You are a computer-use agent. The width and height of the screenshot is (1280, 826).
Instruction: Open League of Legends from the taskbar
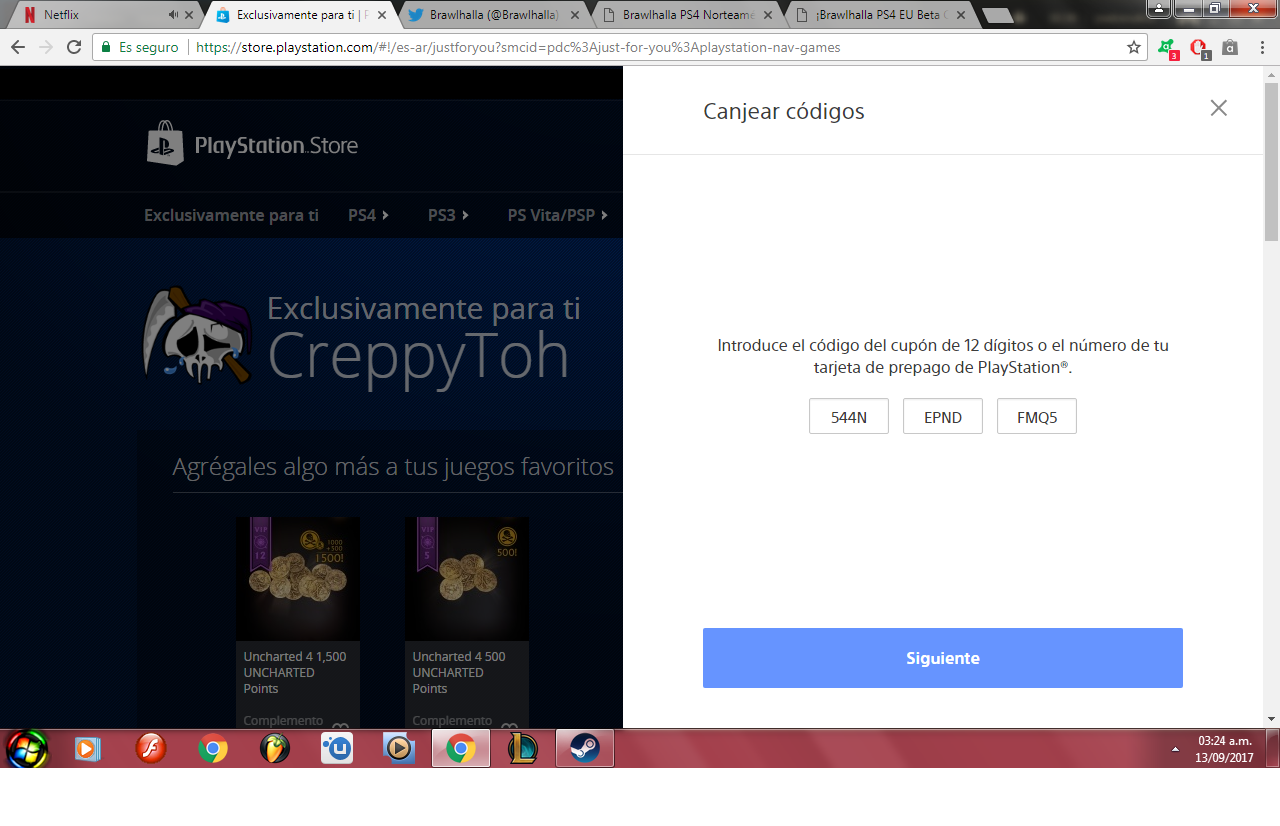(x=523, y=748)
